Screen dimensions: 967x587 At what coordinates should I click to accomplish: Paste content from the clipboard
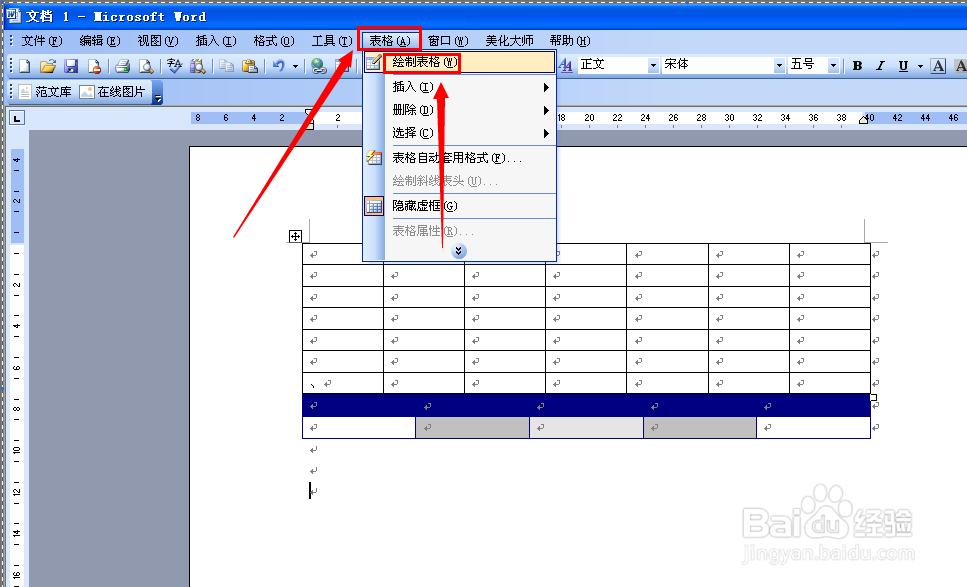249,64
